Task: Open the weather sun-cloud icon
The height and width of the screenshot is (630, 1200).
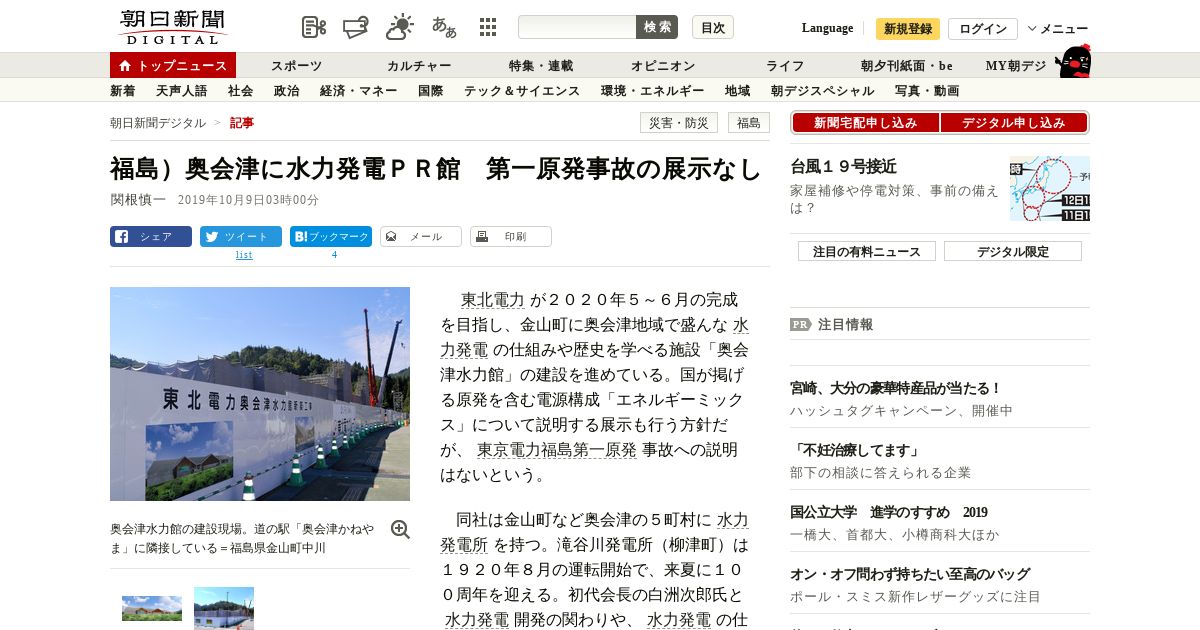Action: (x=400, y=27)
